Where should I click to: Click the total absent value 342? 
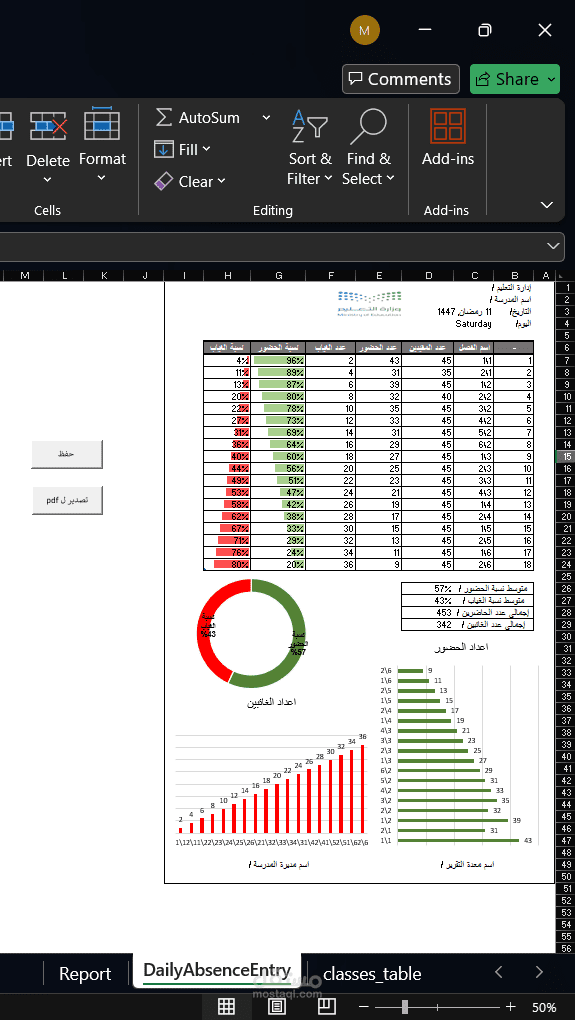[x=444, y=624]
